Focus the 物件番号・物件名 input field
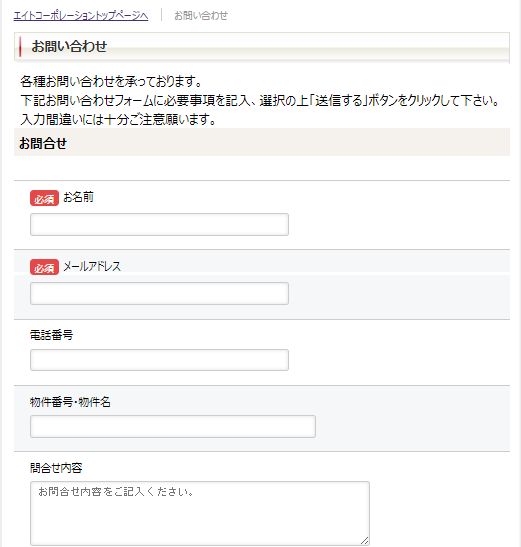The height and width of the screenshot is (547, 521). click(x=173, y=426)
